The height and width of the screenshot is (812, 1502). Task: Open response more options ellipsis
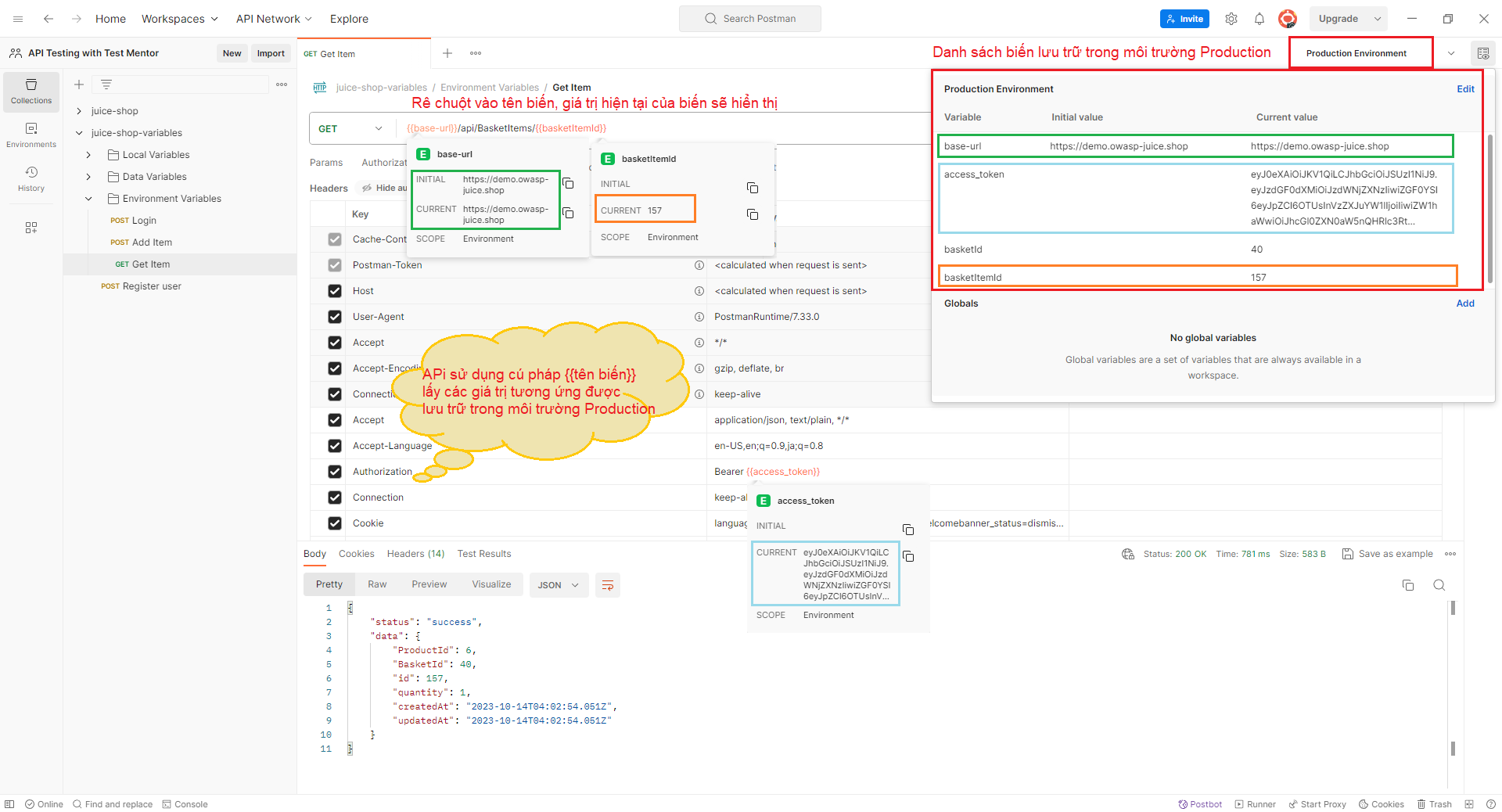pos(1450,554)
